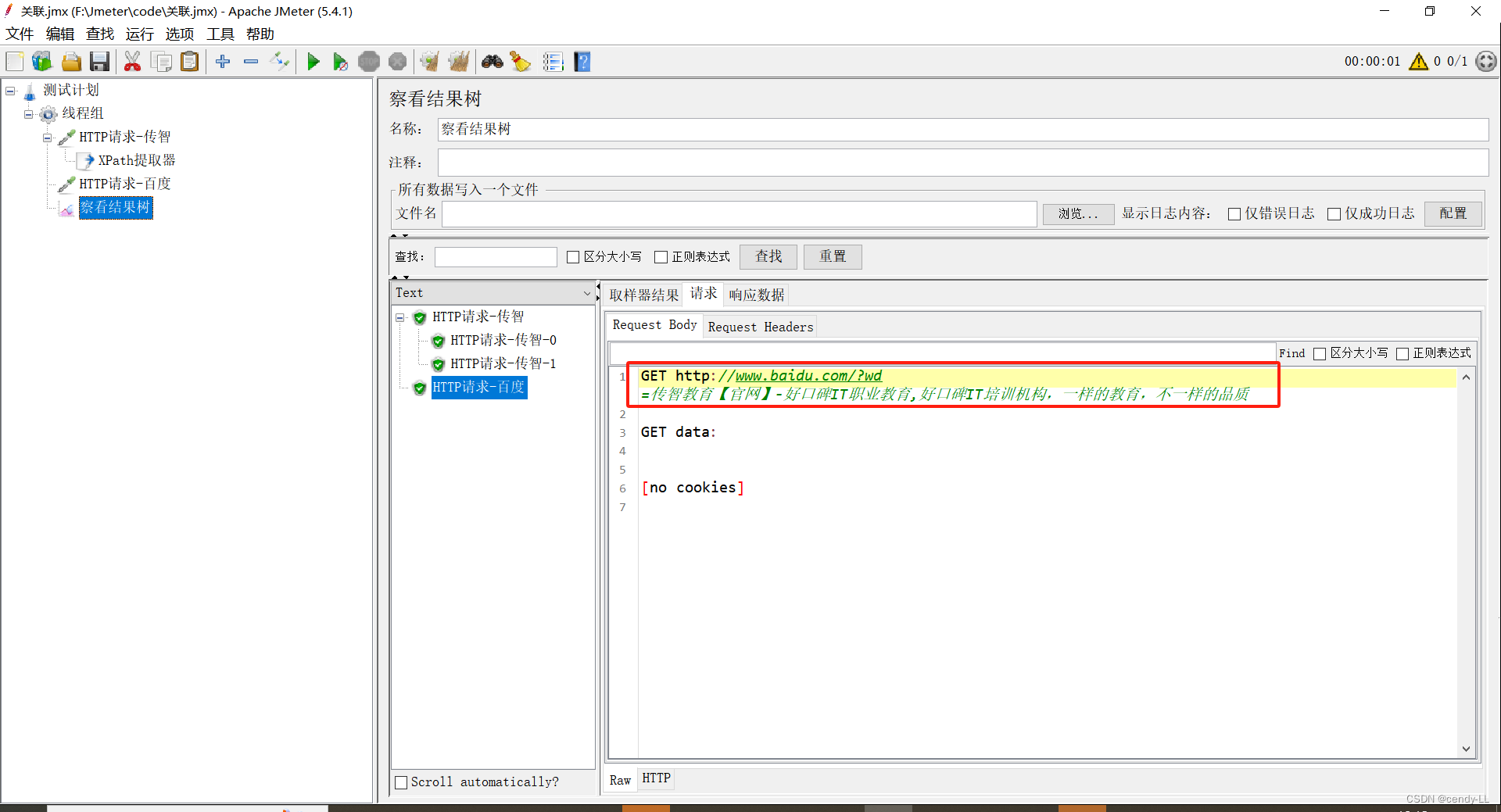Viewport: 1501px width, 812px height.
Task: Select the XPath提取器 in the test tree
Action: (x=137, y=160)
